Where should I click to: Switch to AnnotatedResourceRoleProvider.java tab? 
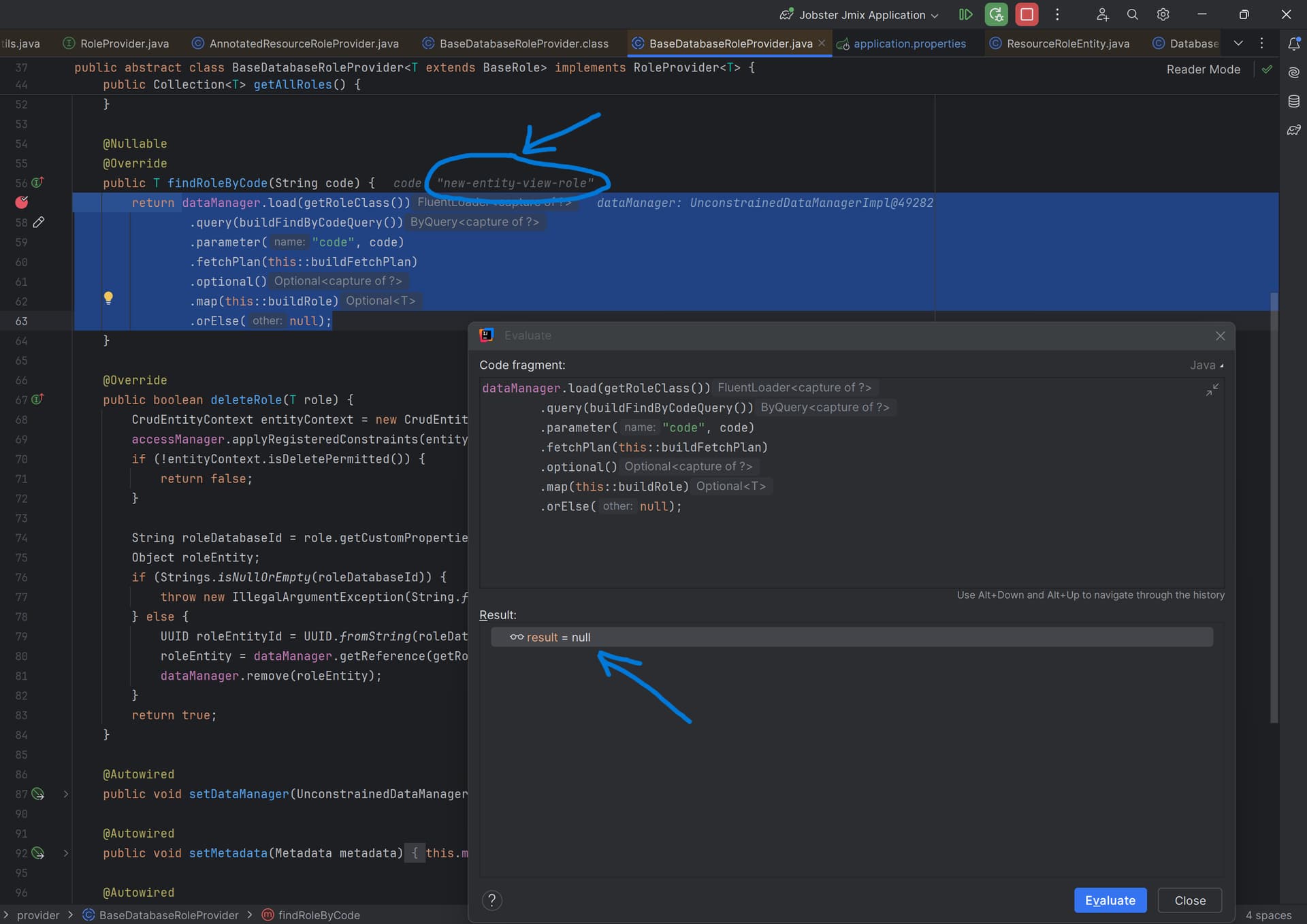coord(295,44)
